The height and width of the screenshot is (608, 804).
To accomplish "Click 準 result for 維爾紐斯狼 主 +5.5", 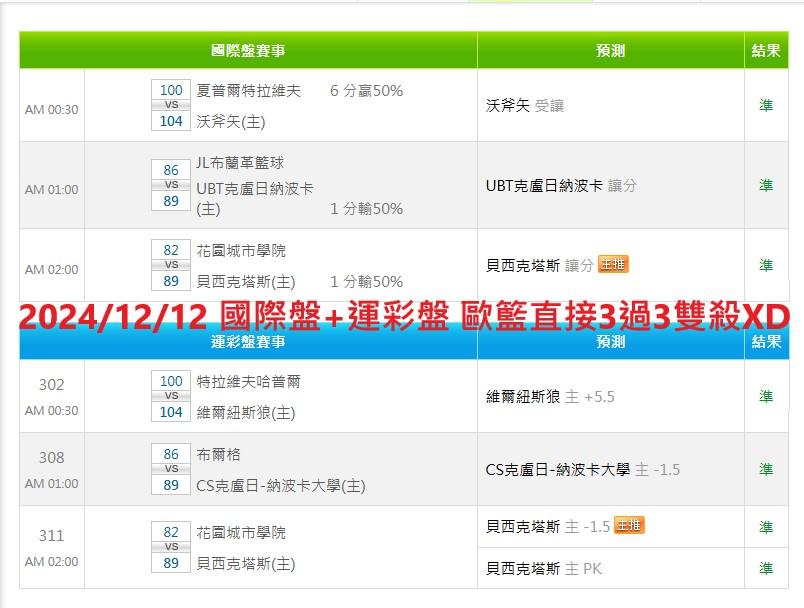I will tap(766, 396).
